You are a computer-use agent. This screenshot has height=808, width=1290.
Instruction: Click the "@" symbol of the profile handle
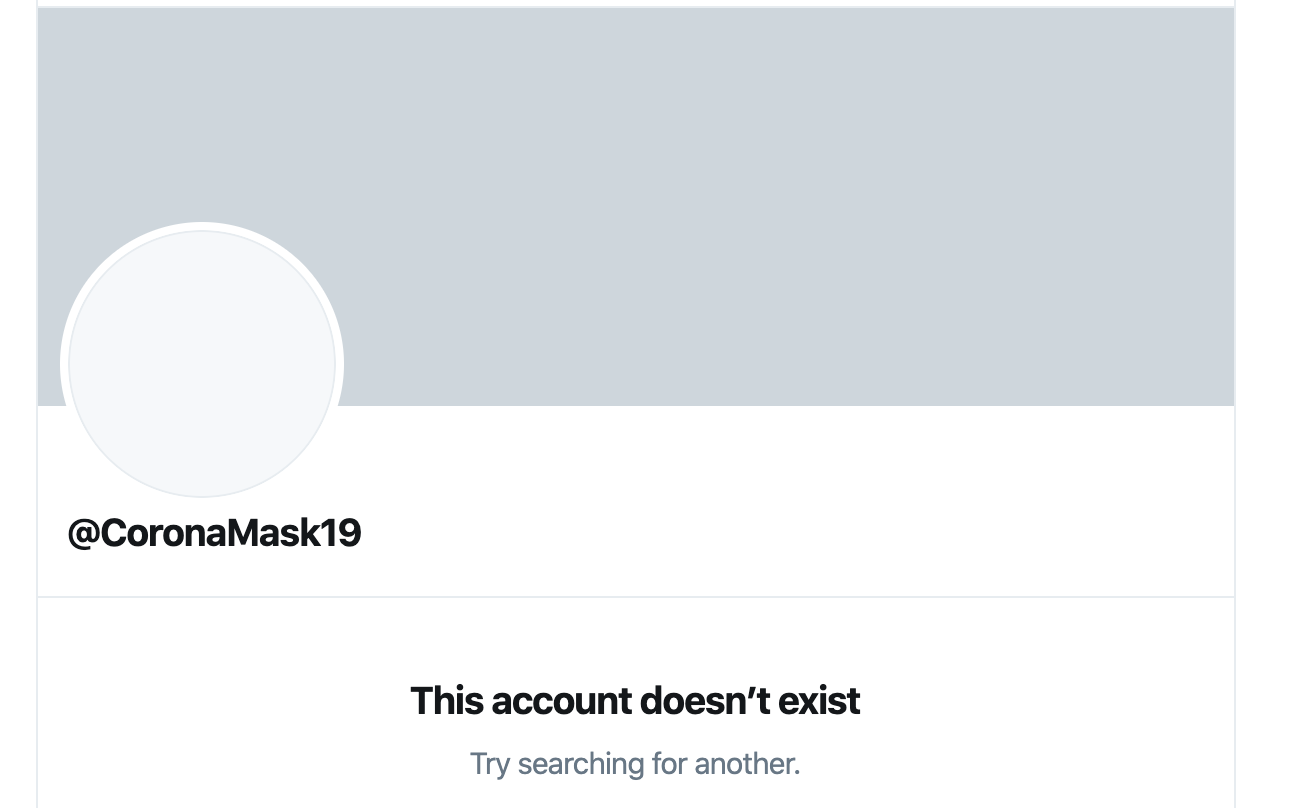click(84, 534)
